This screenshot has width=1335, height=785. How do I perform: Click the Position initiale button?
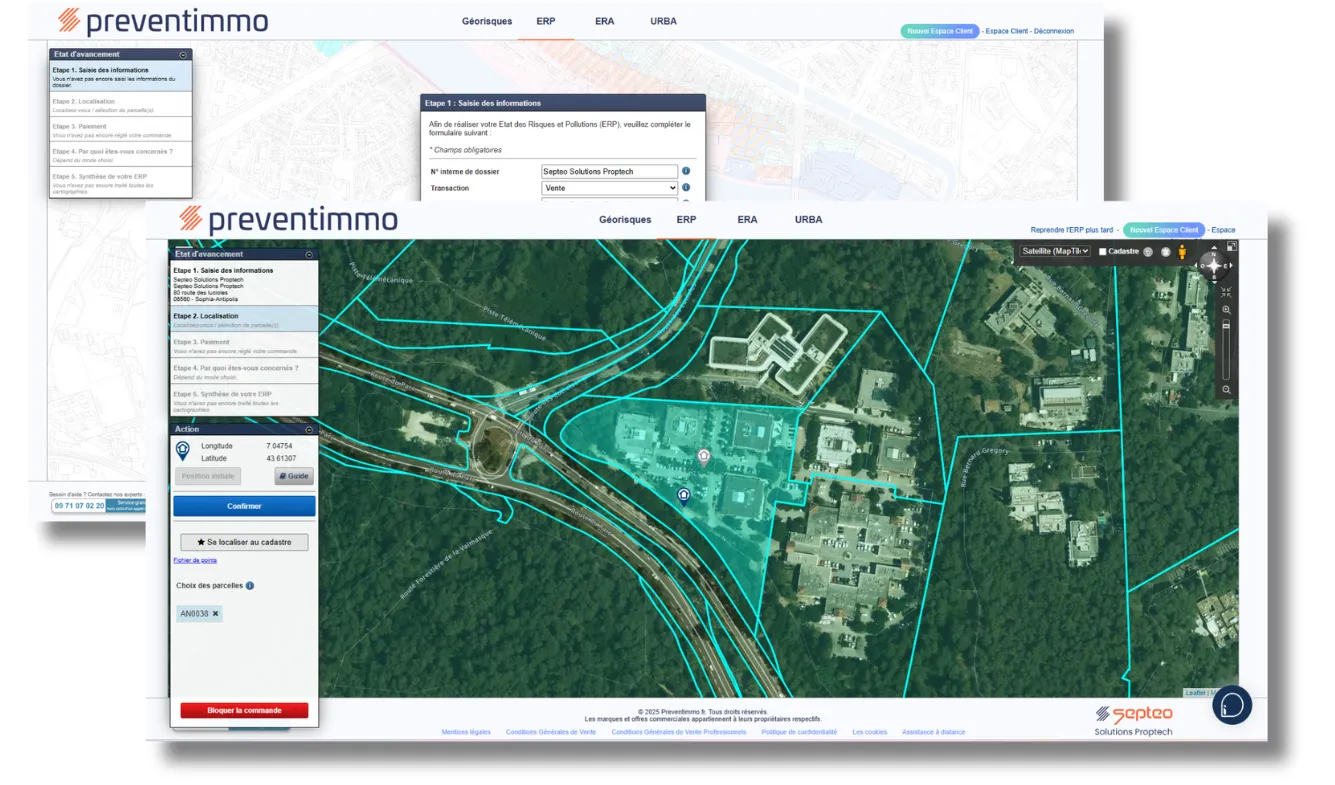tap(208, 476)
